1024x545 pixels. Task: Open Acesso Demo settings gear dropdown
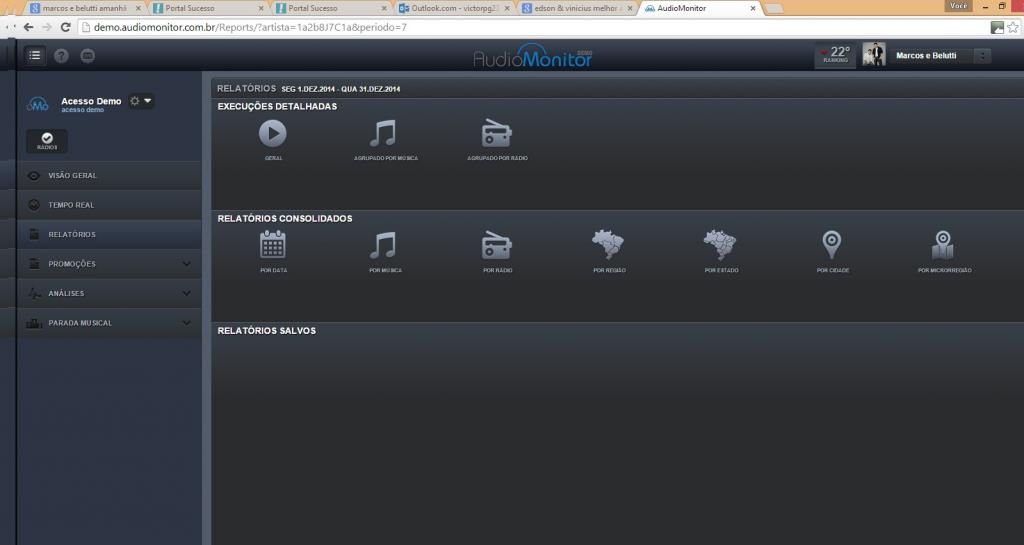141,101
